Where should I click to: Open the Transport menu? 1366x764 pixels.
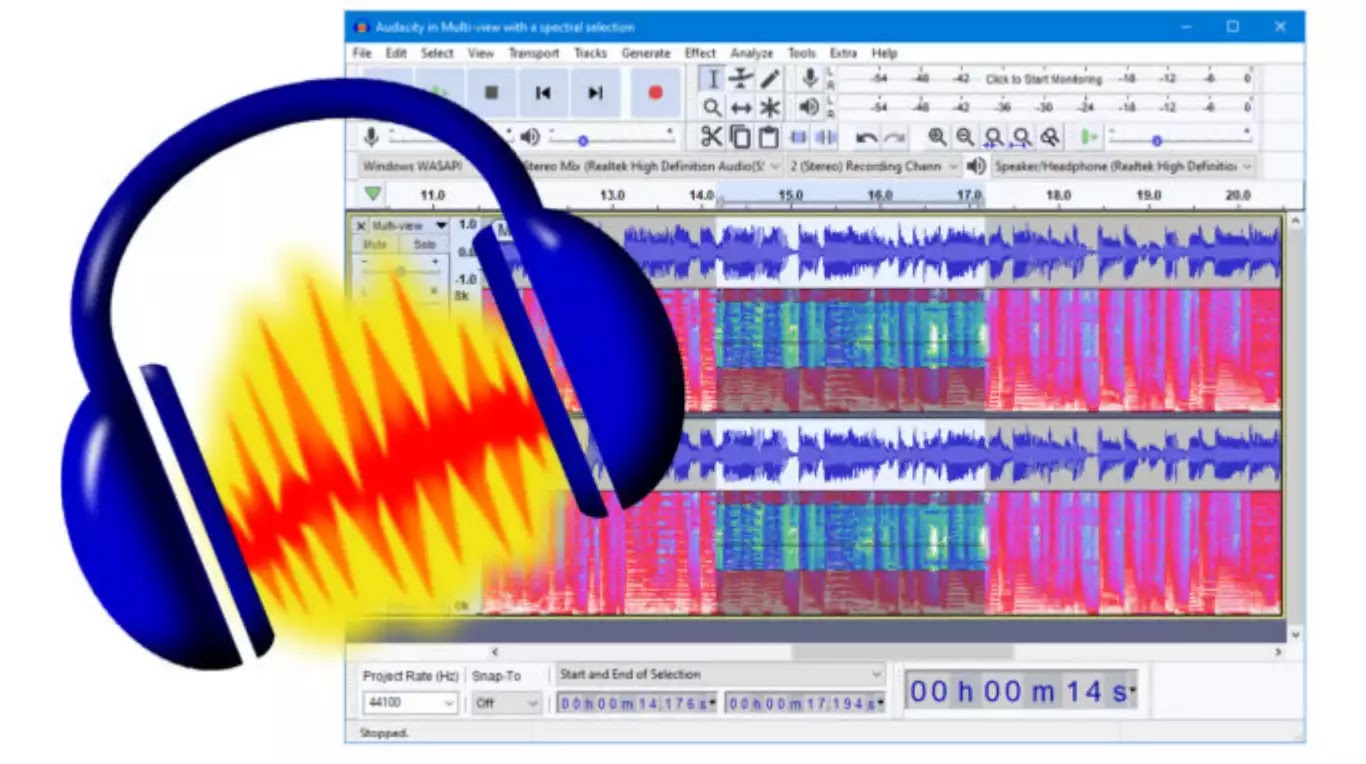534,53
